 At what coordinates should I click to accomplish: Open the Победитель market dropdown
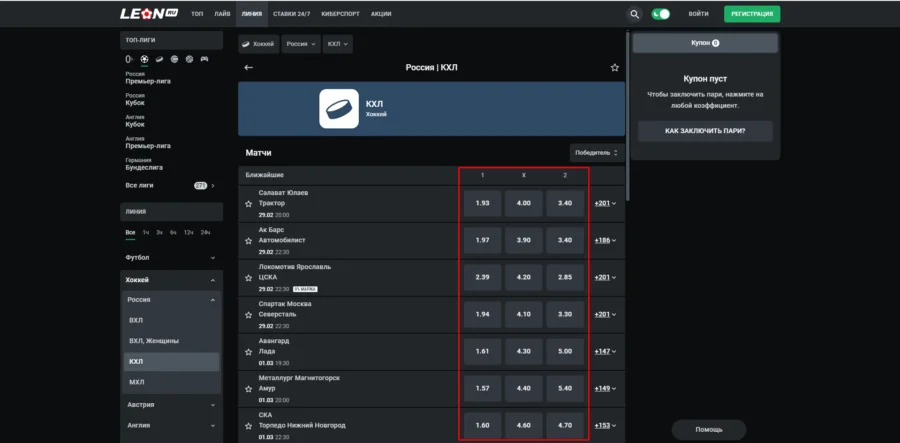(x=596, y=153)
